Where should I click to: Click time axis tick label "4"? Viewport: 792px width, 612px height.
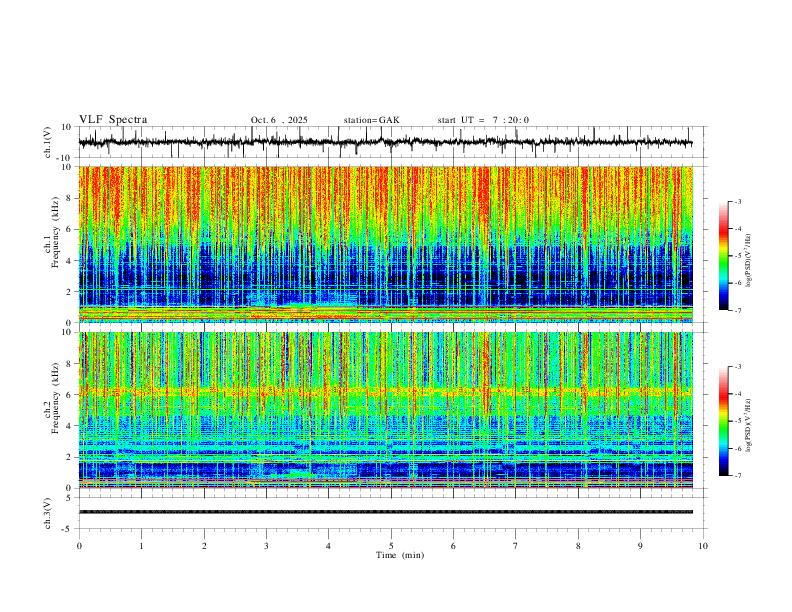click(x=329, y=546)
